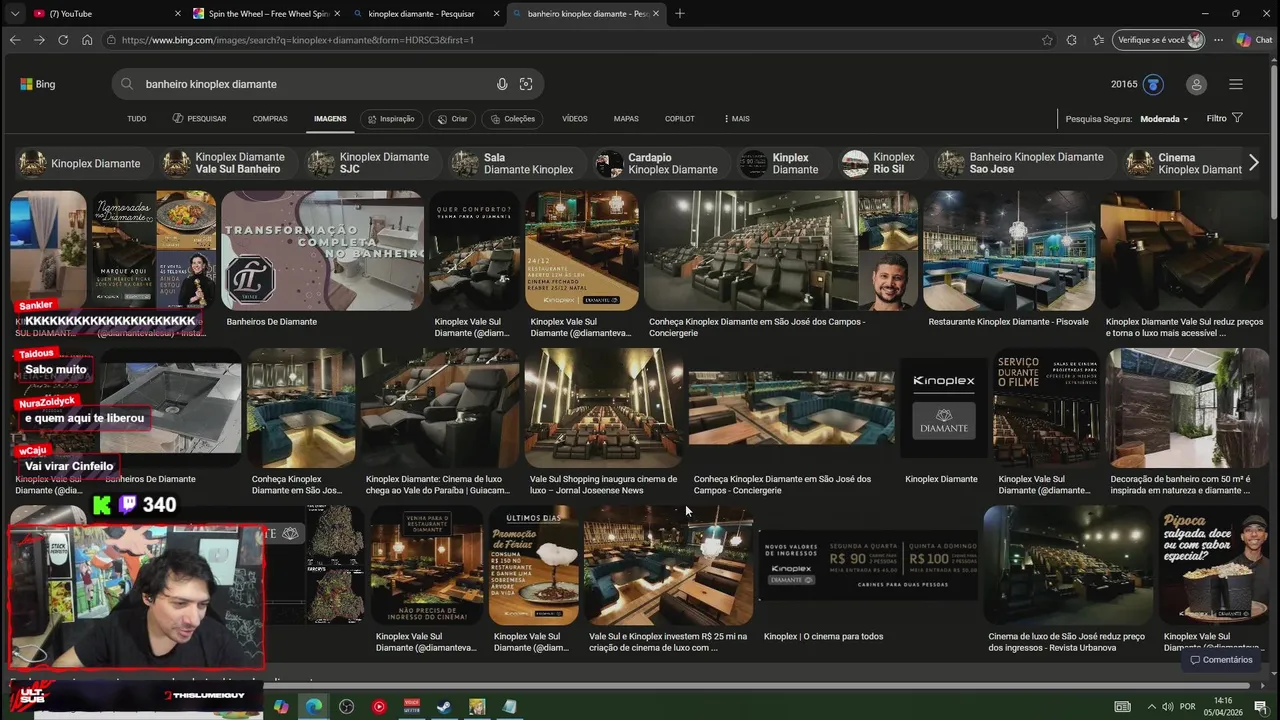This screenshot has width=1280, height=720.
Task: Add this page to browser favorites
Action: pyautogui.click(x=1047, y=40)
